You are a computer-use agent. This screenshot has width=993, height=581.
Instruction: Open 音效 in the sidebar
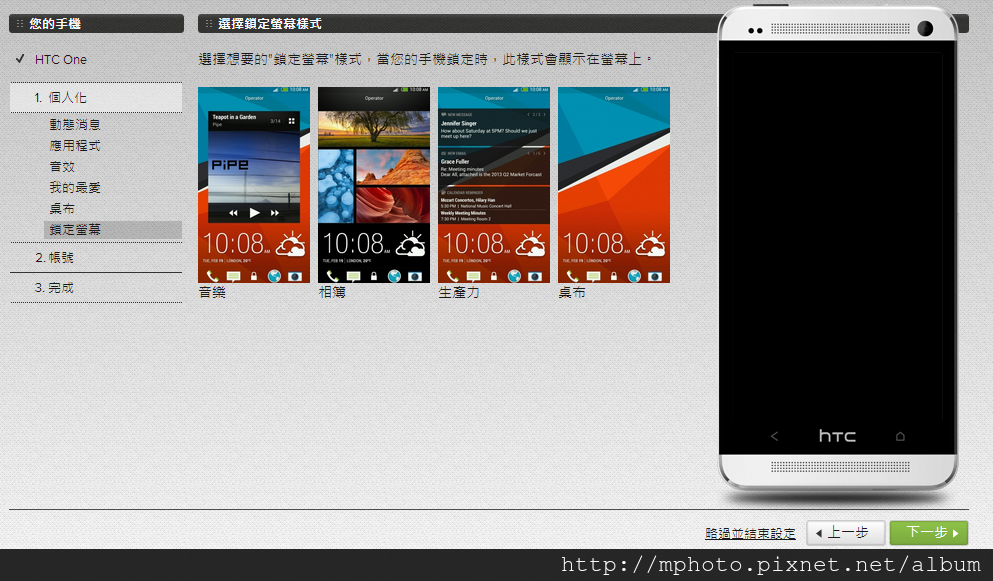(62, 167)
